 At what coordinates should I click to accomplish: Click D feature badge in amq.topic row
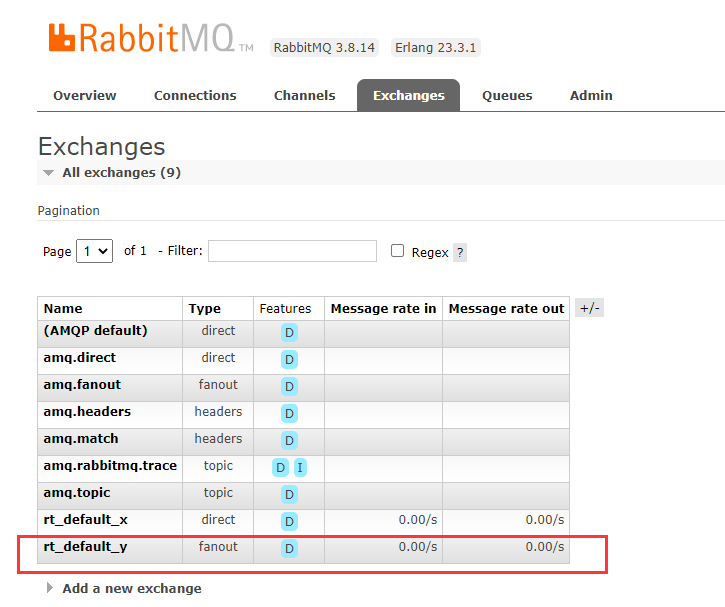(x=289, y=494)
